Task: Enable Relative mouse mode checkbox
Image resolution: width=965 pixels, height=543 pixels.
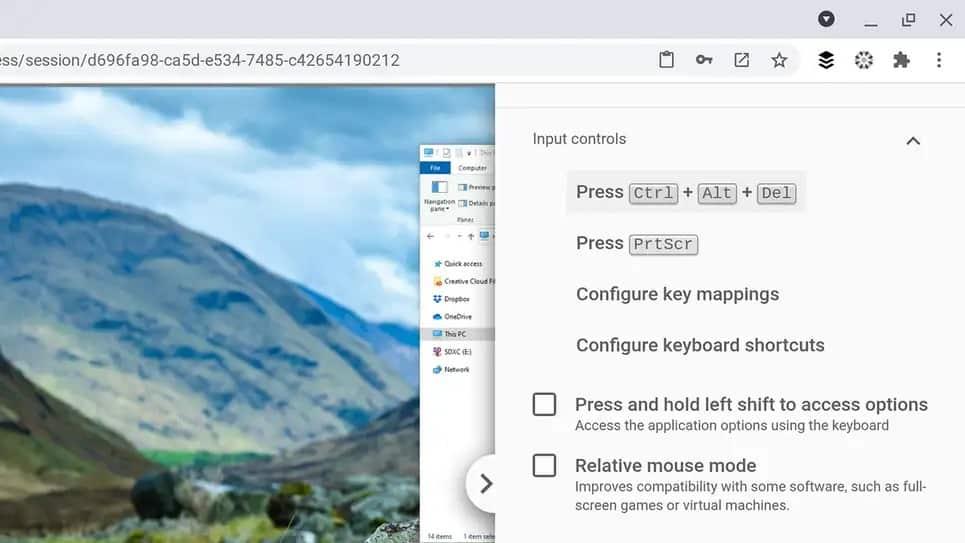Action: (544, 465)
